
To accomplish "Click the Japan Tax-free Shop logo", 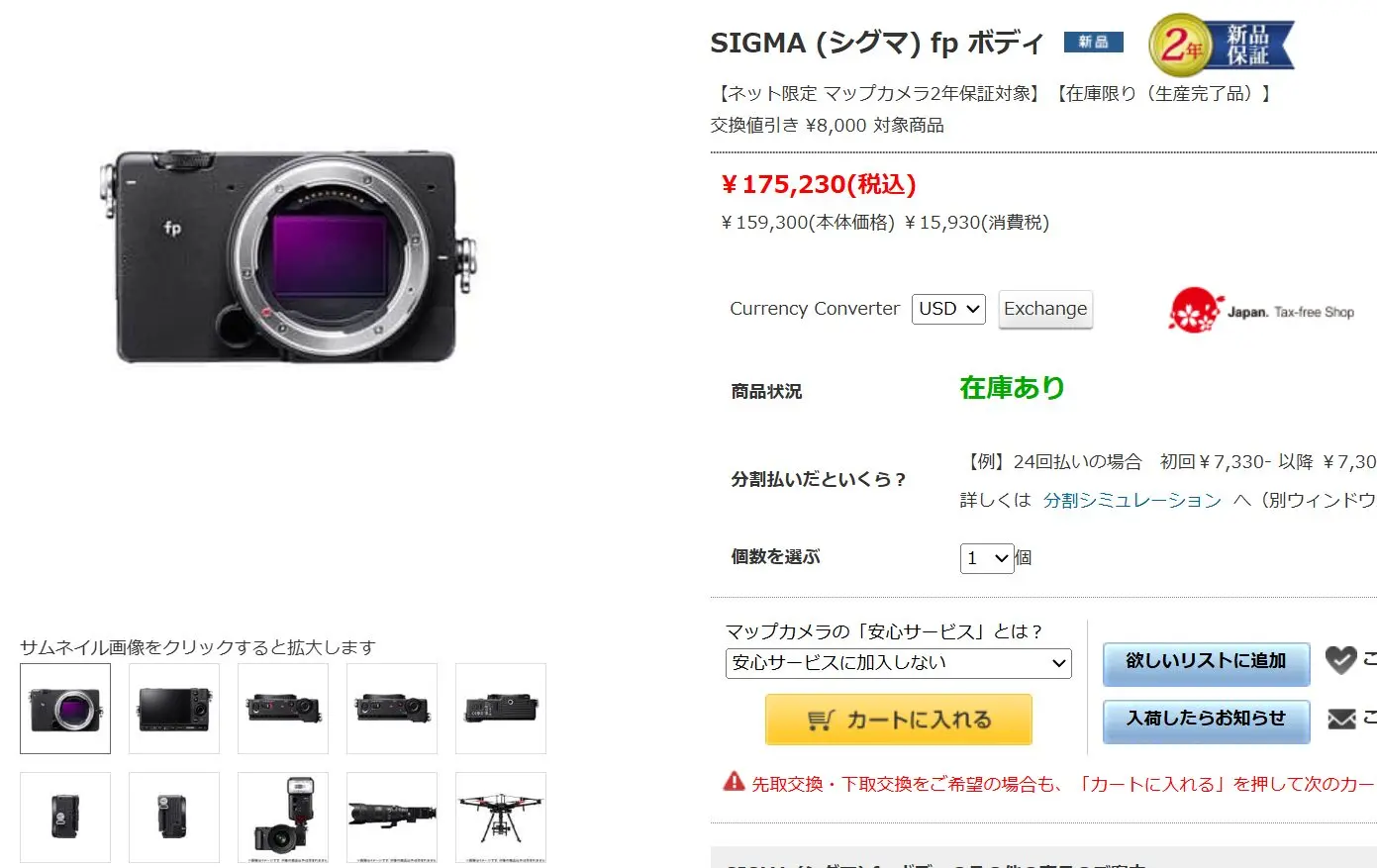I will (1261, 311).
